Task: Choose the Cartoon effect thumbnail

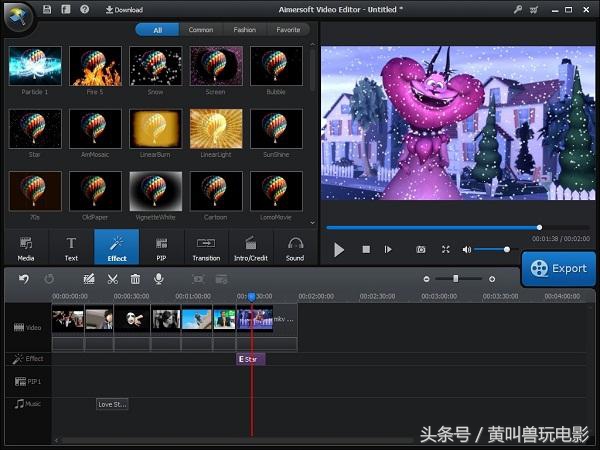Action: [x=216, y=191]
